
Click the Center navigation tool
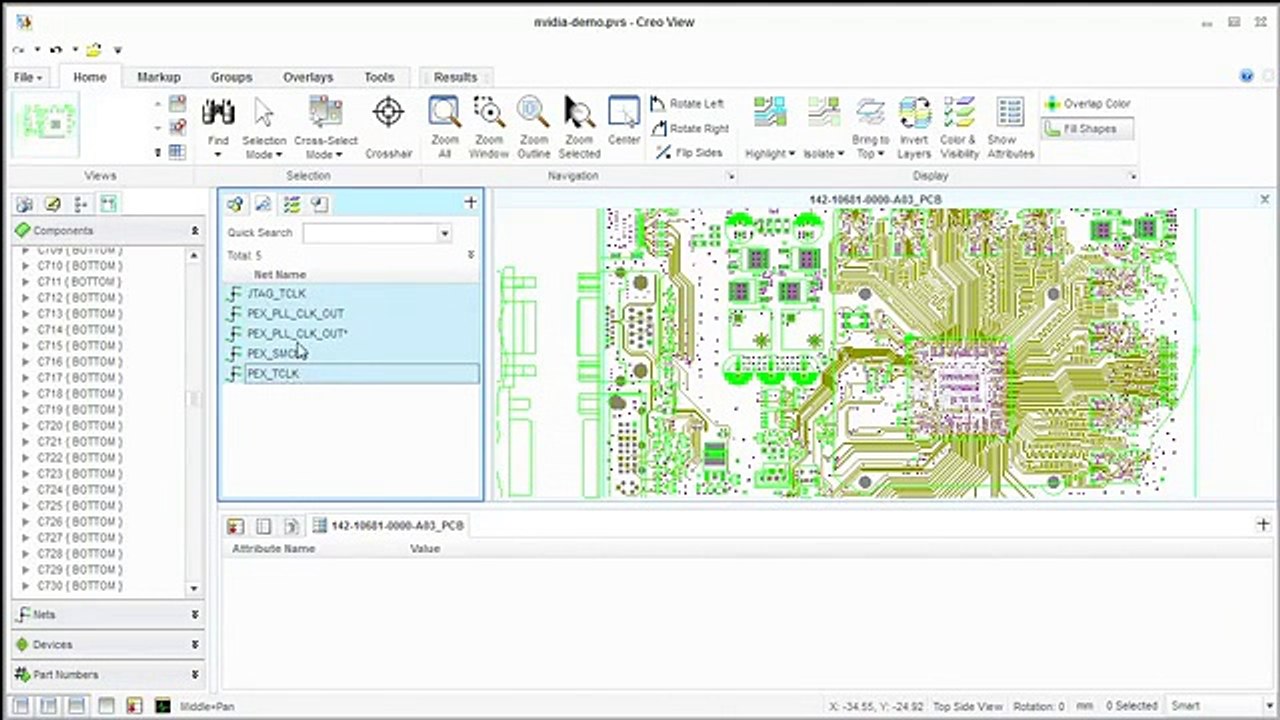(624, 112)
